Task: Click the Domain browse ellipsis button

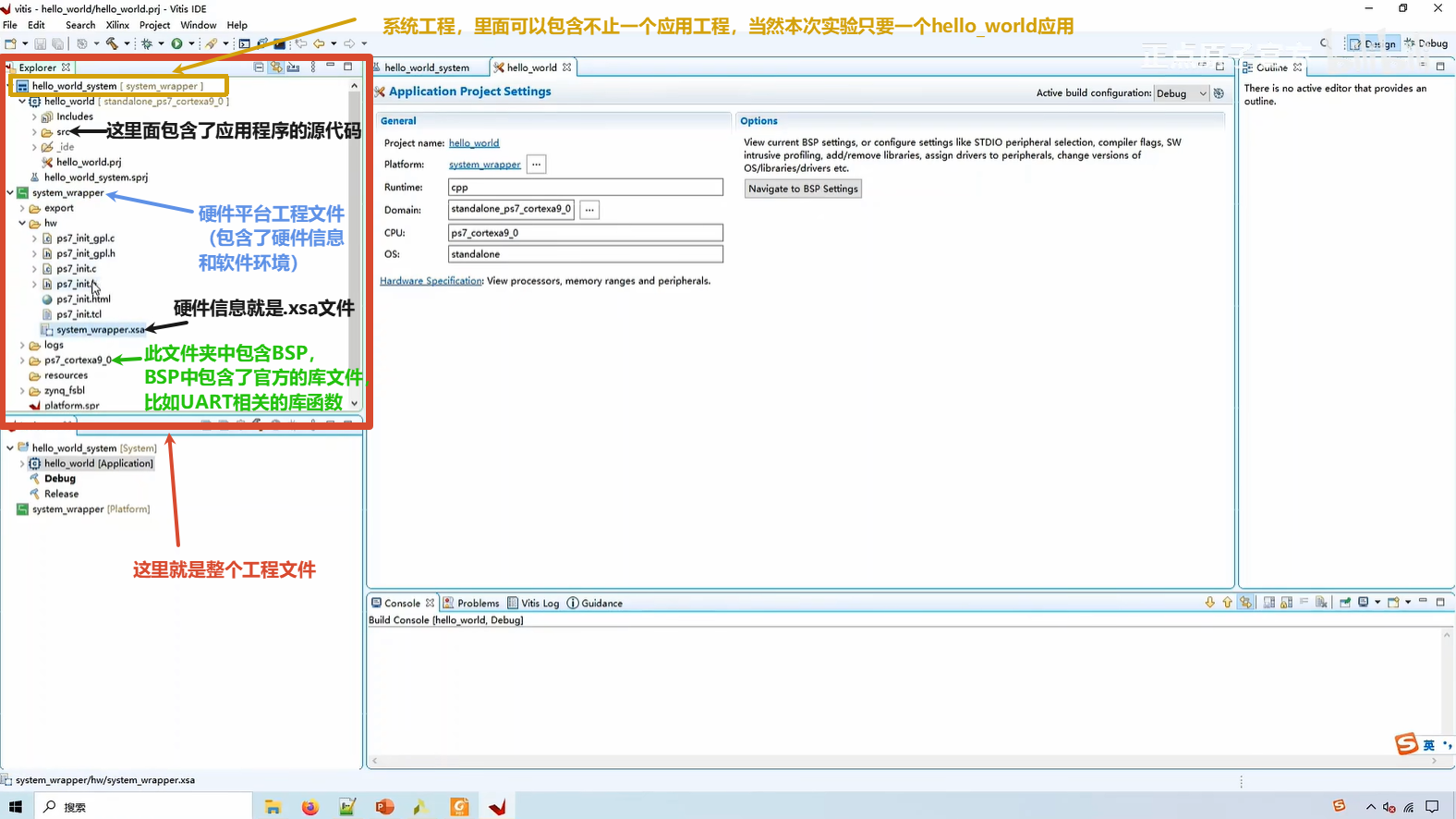Action: coord(589,210)
